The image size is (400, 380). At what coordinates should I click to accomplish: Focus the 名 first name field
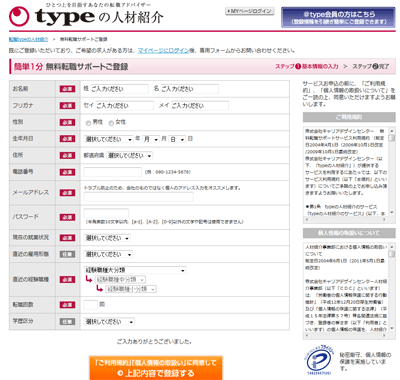click(190, 89)
